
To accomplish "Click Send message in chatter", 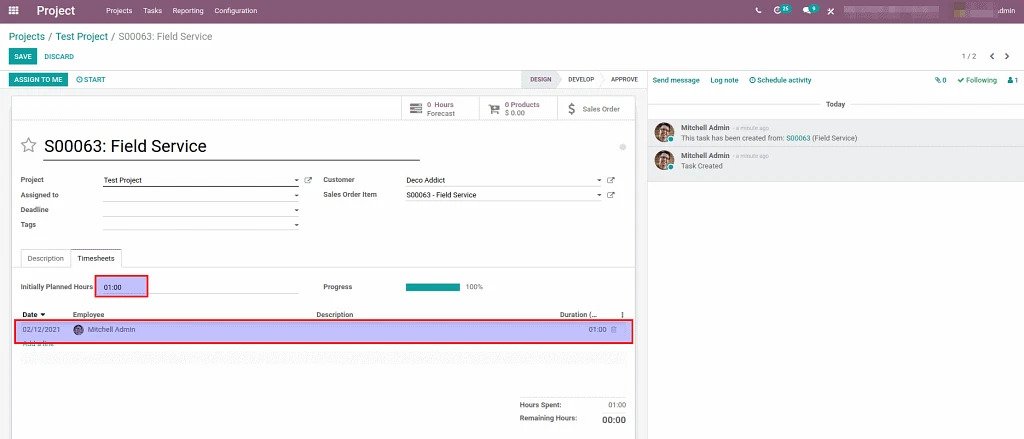I will click(x=676, y=80).
